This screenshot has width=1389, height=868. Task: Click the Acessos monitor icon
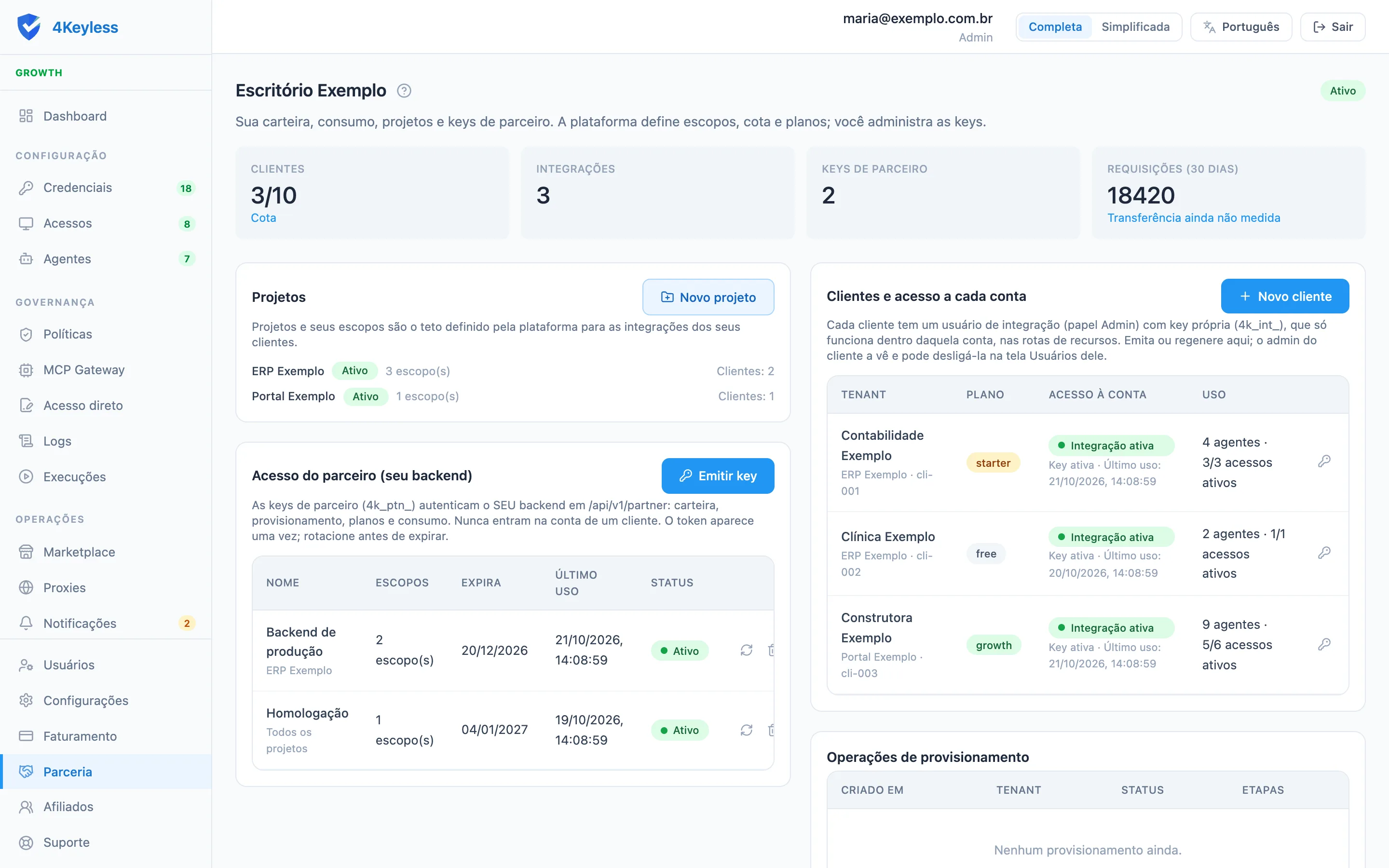tap(26, 223)
